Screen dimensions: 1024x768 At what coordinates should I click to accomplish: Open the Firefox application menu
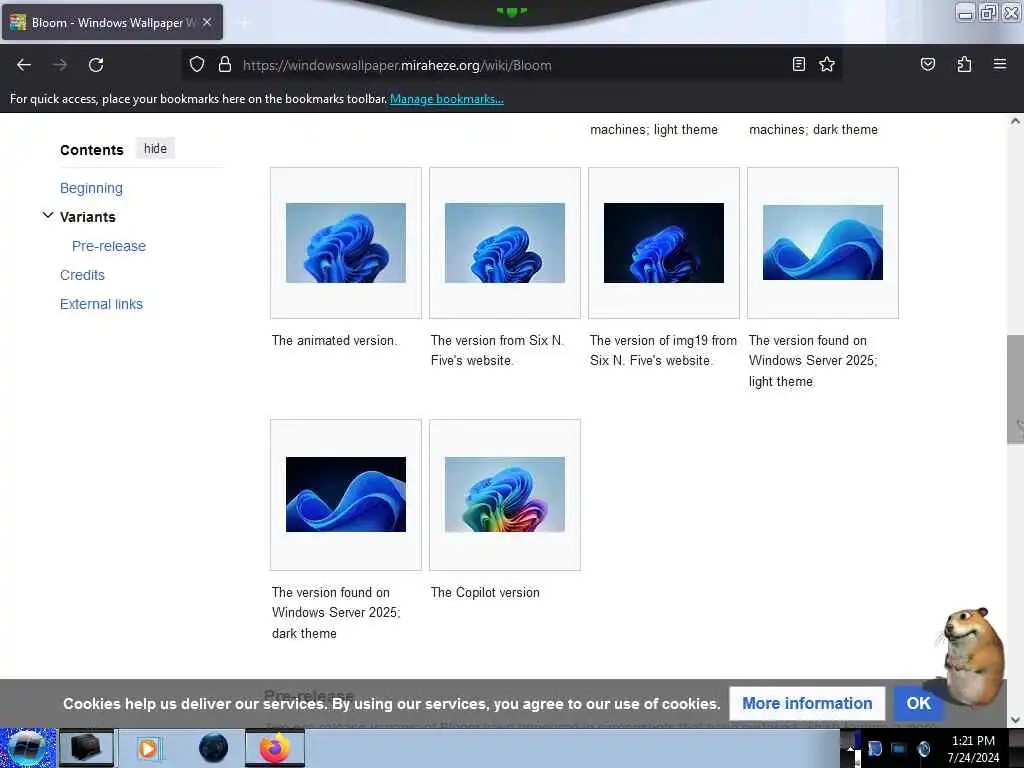pos(1000,64)
